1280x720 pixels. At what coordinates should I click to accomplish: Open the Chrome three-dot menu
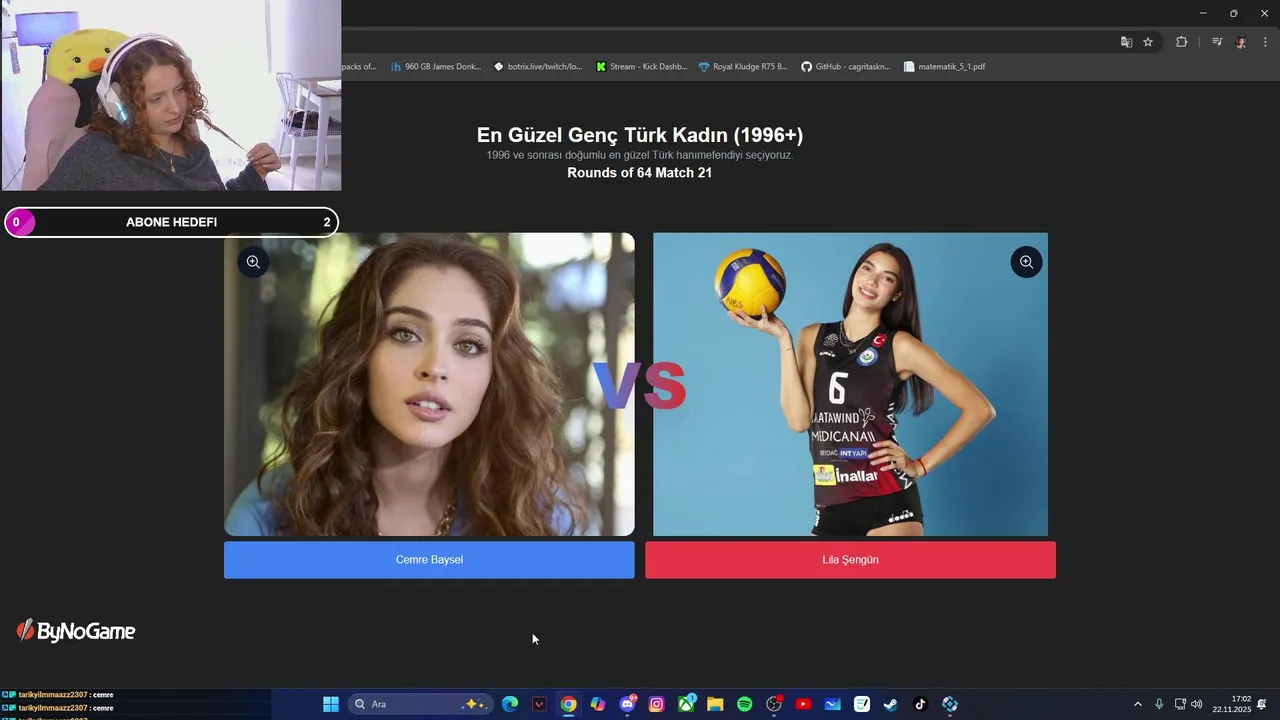pos(1265,42)
